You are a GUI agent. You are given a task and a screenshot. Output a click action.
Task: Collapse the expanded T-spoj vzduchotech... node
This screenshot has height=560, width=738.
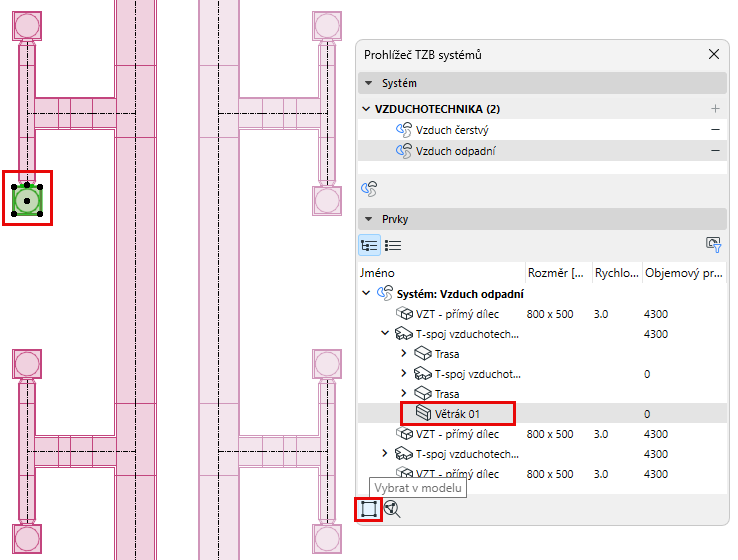coord(385,333)
